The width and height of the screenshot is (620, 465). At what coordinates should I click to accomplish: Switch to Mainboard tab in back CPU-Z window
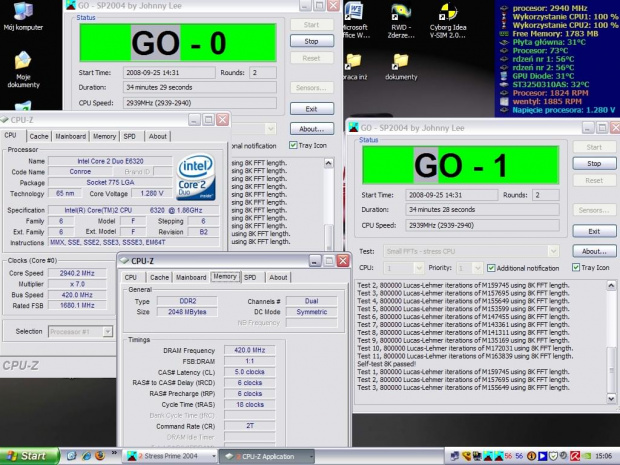tap(70, 136)
